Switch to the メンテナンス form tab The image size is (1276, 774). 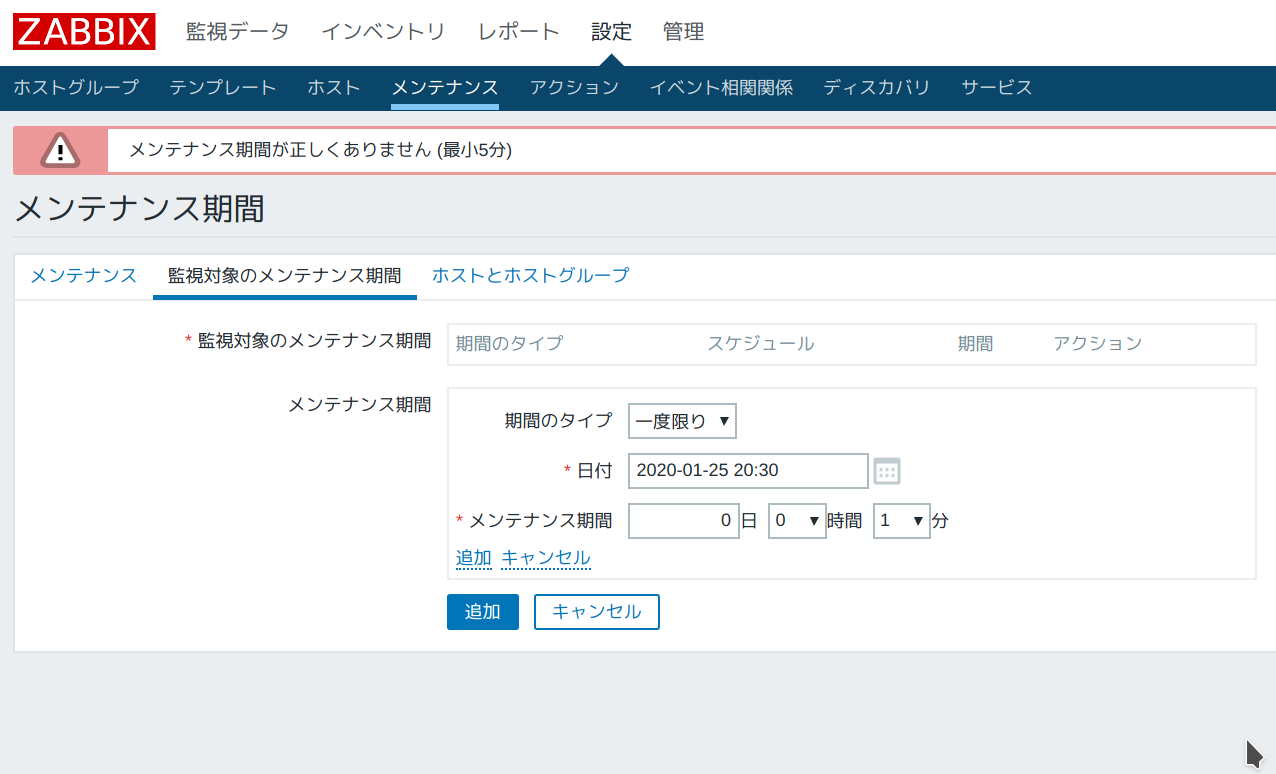point(83,275)
